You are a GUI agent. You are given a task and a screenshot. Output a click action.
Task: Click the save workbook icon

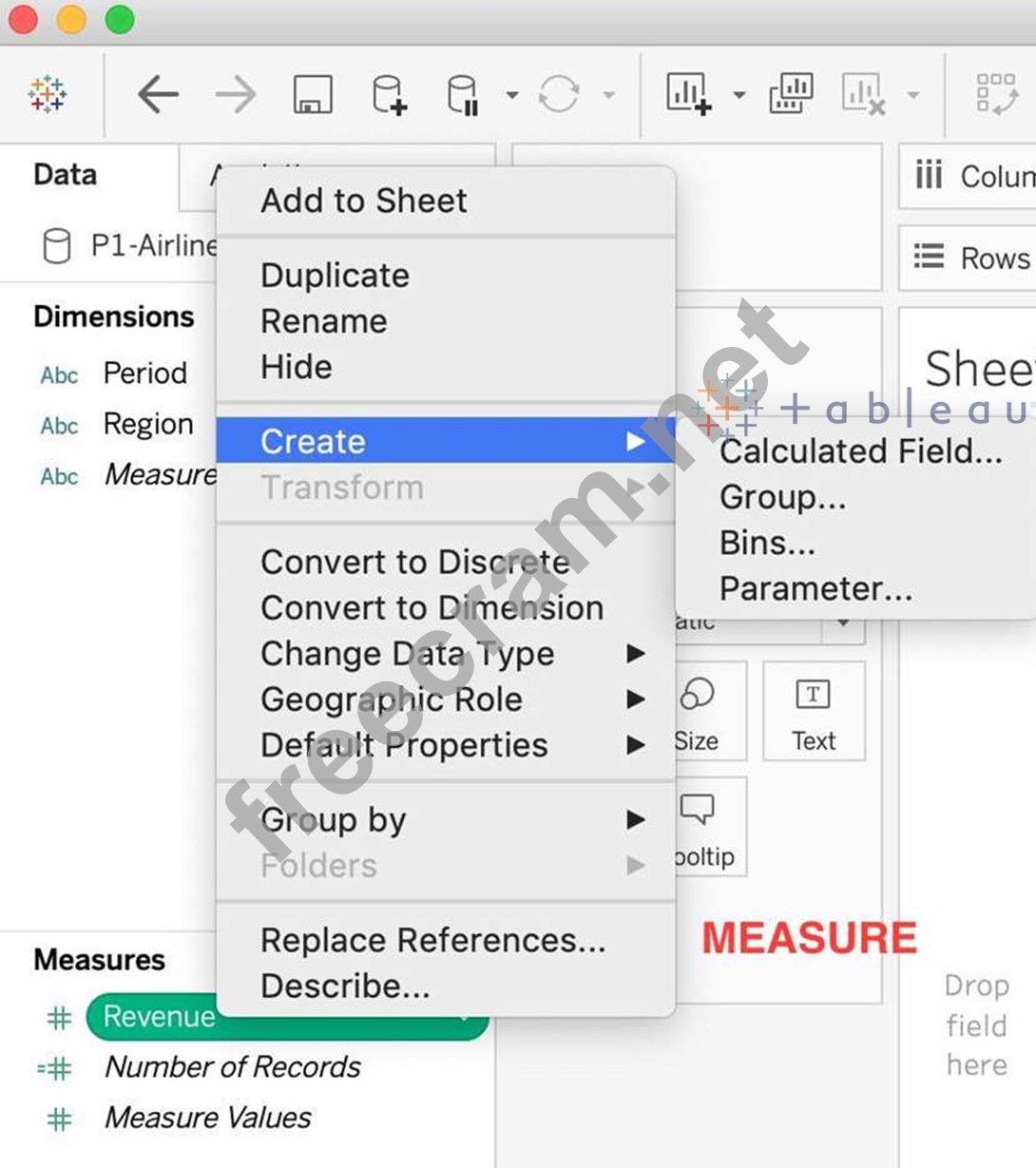tap(313, 95)
